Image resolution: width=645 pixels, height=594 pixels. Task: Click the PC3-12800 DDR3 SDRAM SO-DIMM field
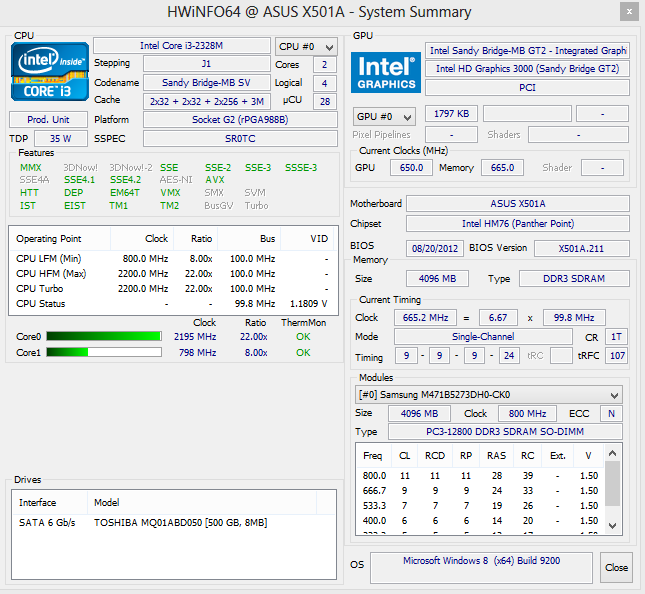(x=505, y=432)
